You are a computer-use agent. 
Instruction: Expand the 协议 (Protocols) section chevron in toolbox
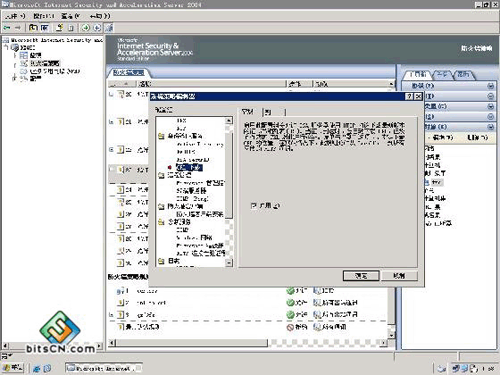(x=490, y=86)
